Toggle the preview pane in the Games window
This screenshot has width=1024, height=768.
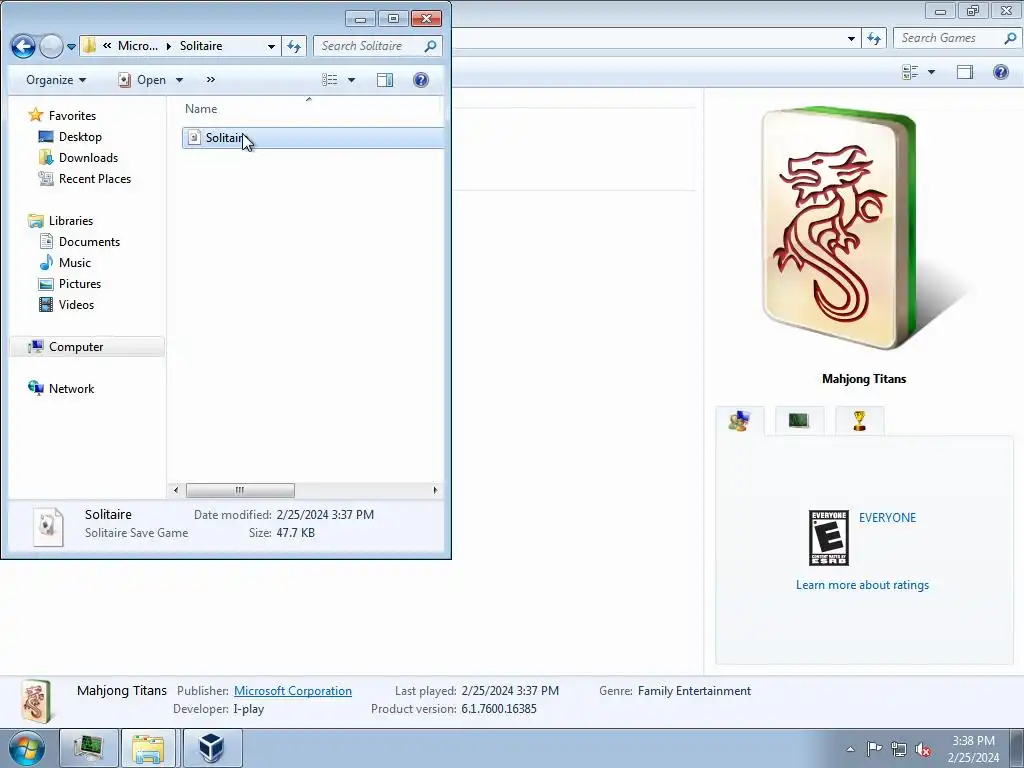coord(965,72)
